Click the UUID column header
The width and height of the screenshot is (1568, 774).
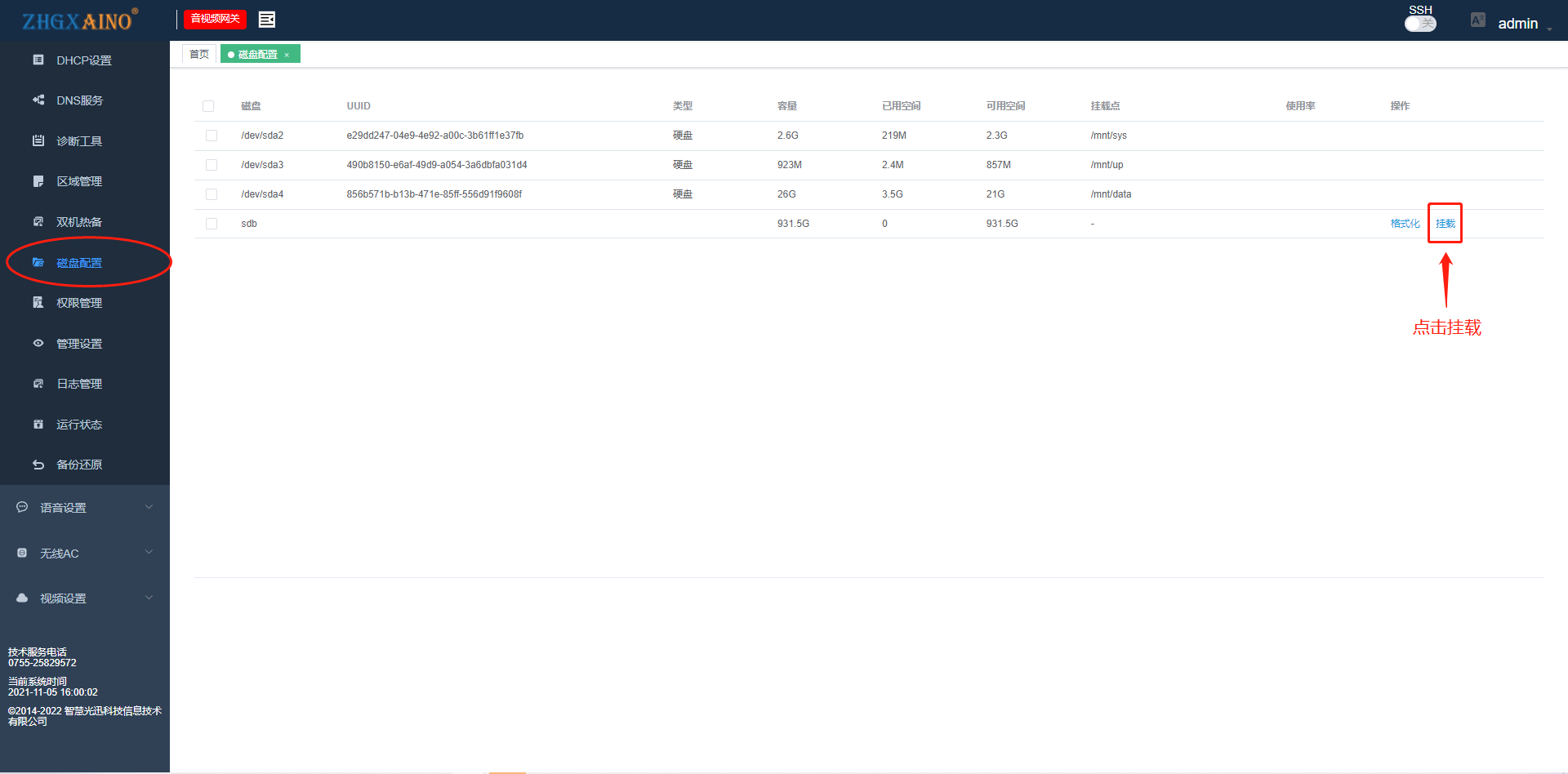pos(359,106)
